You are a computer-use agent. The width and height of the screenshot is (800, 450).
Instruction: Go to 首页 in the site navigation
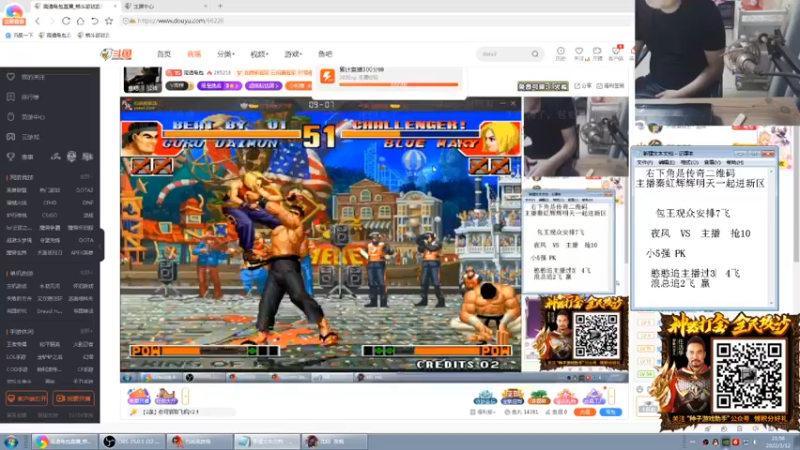[x=164, y=54]
